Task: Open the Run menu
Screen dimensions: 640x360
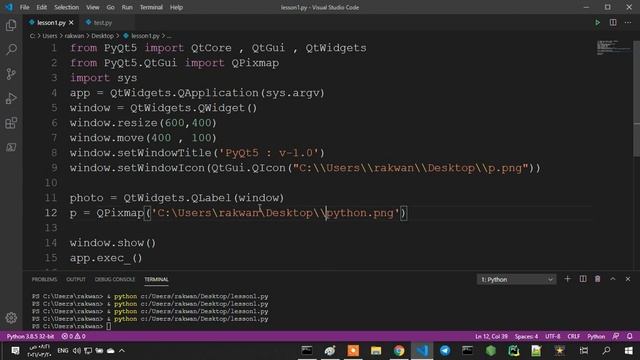Action: click(x=127, y=7)
